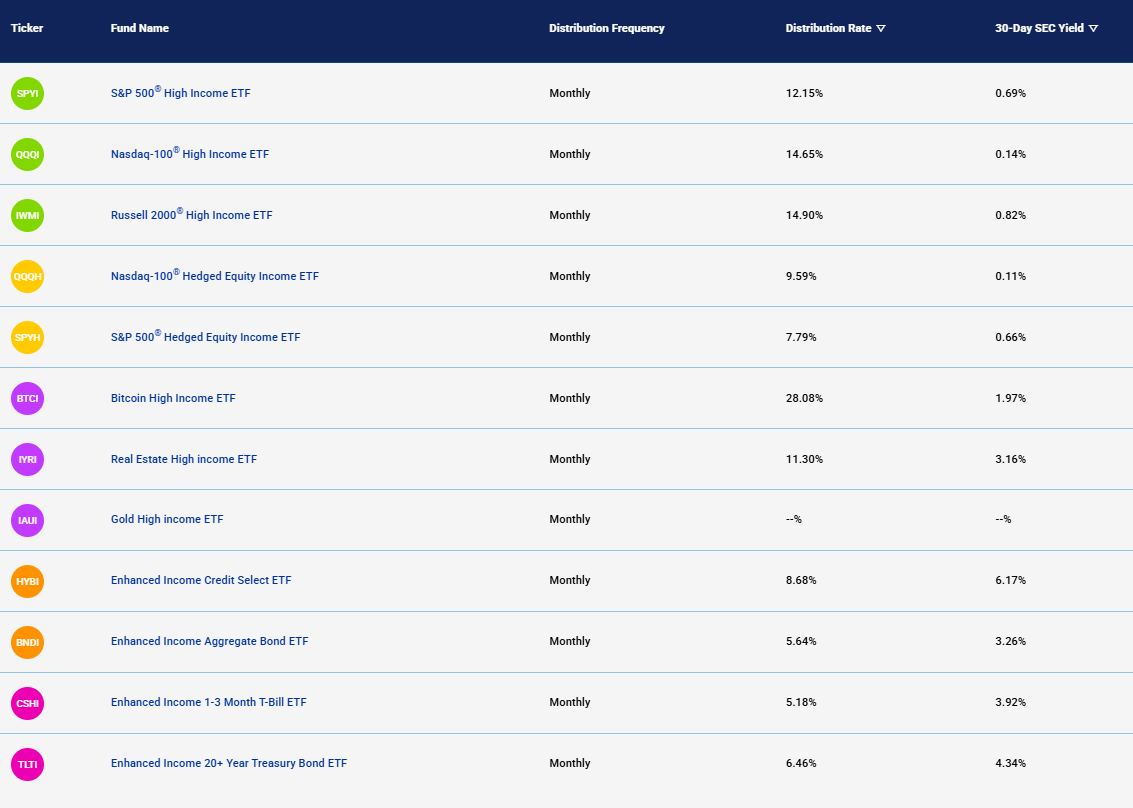The height and width of the screenshot is (808, 1133).
Task: Select the 5.18% distribution rate value
Action: tap(801, 702)
